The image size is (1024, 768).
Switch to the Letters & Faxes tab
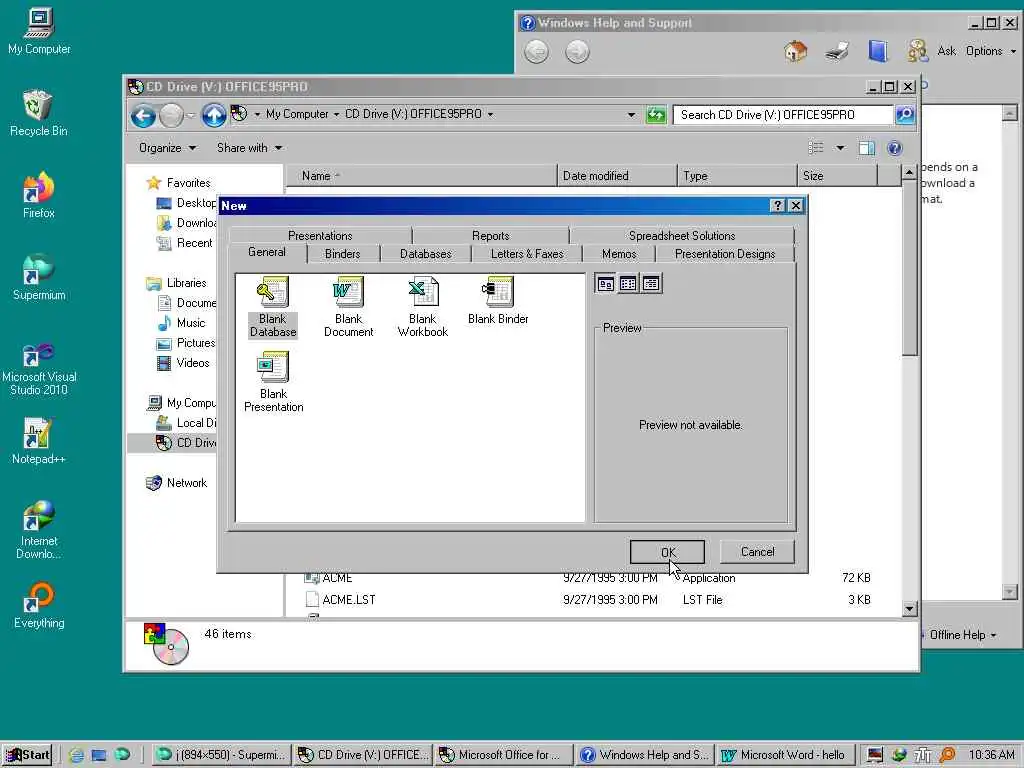[526, 253]
